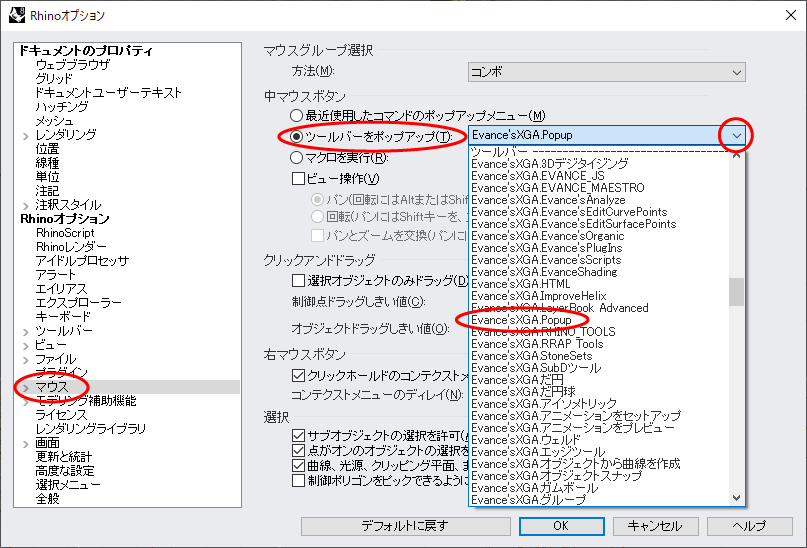Screen dimensions: 807x548
Task: Pick Evance'sXGA.StoneSets in the dropdown list
Action: click(531, 356)
